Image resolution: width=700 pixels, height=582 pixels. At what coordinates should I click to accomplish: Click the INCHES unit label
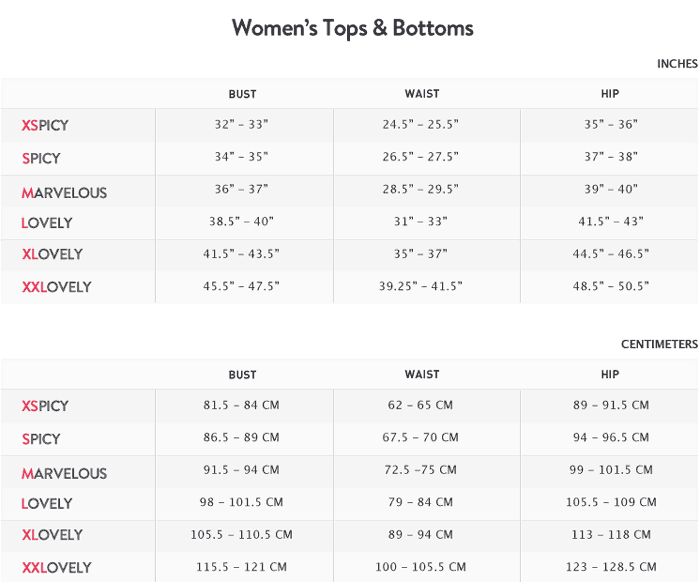pos(677,64)
